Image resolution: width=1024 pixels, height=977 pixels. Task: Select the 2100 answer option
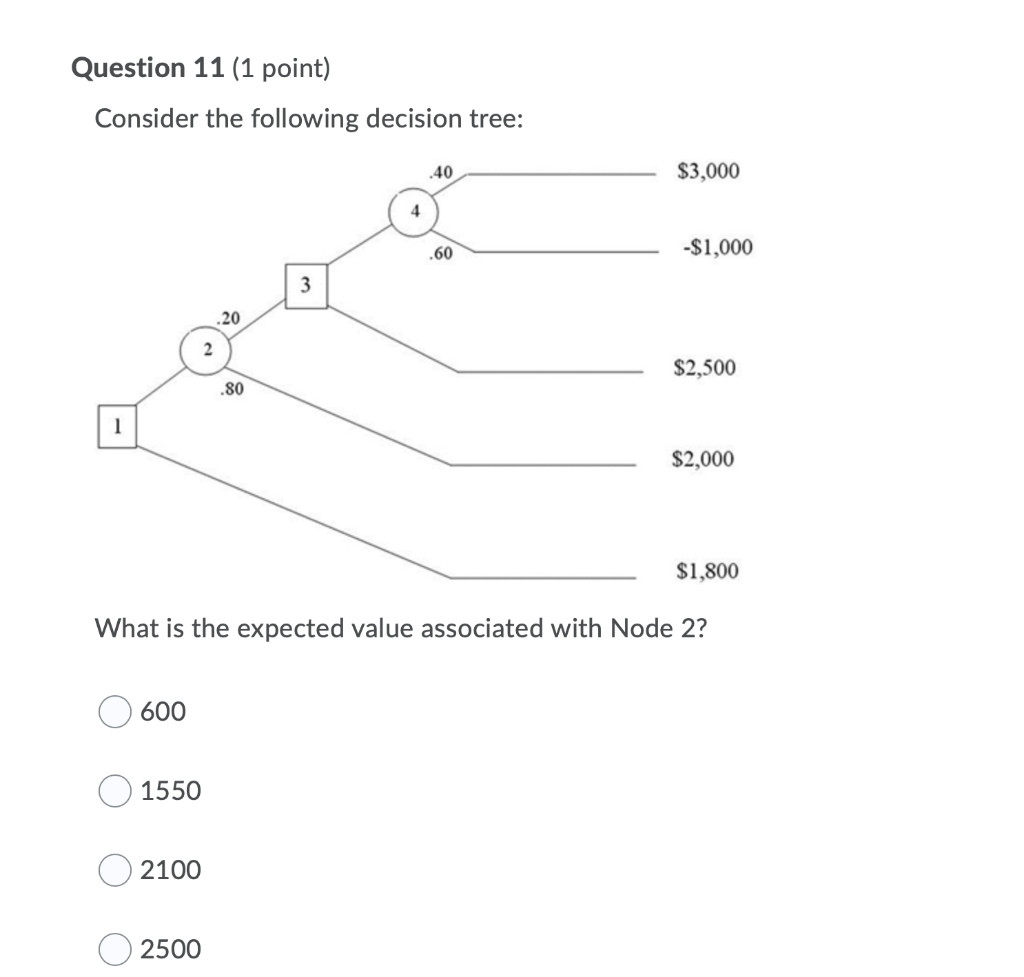115,871
